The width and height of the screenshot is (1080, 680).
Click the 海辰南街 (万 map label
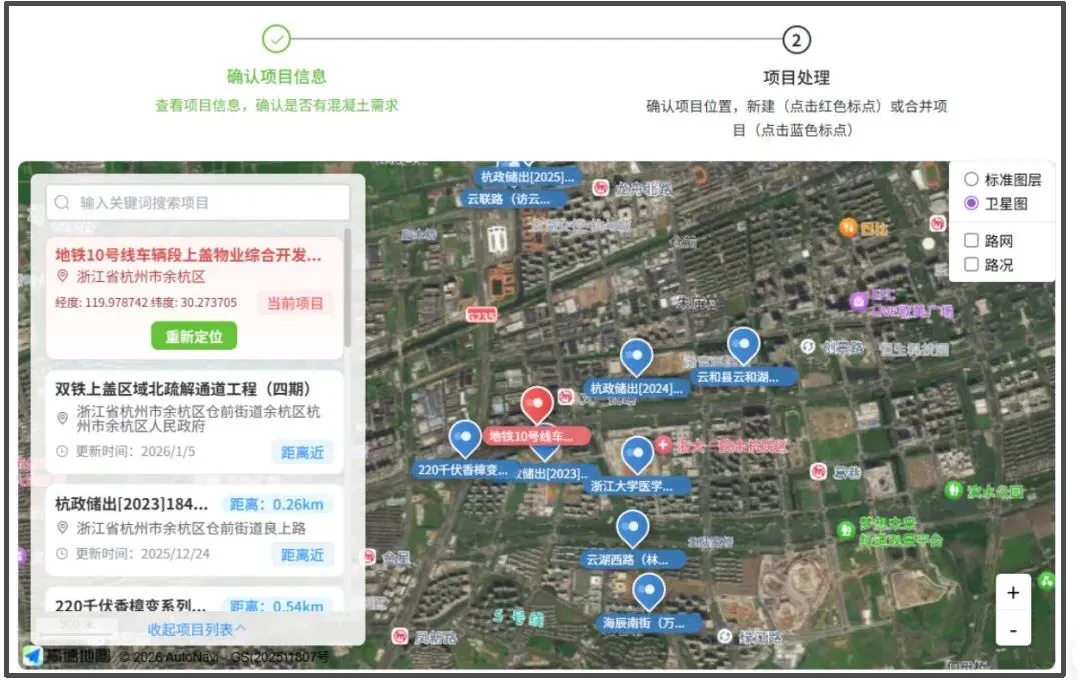[x=649, y=623]
